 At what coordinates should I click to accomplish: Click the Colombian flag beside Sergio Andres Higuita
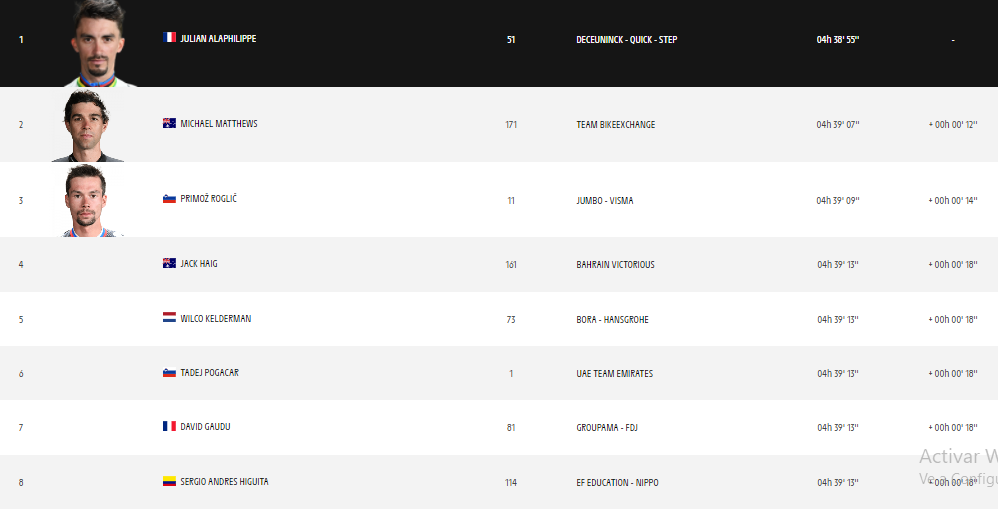tap(169, 482)
